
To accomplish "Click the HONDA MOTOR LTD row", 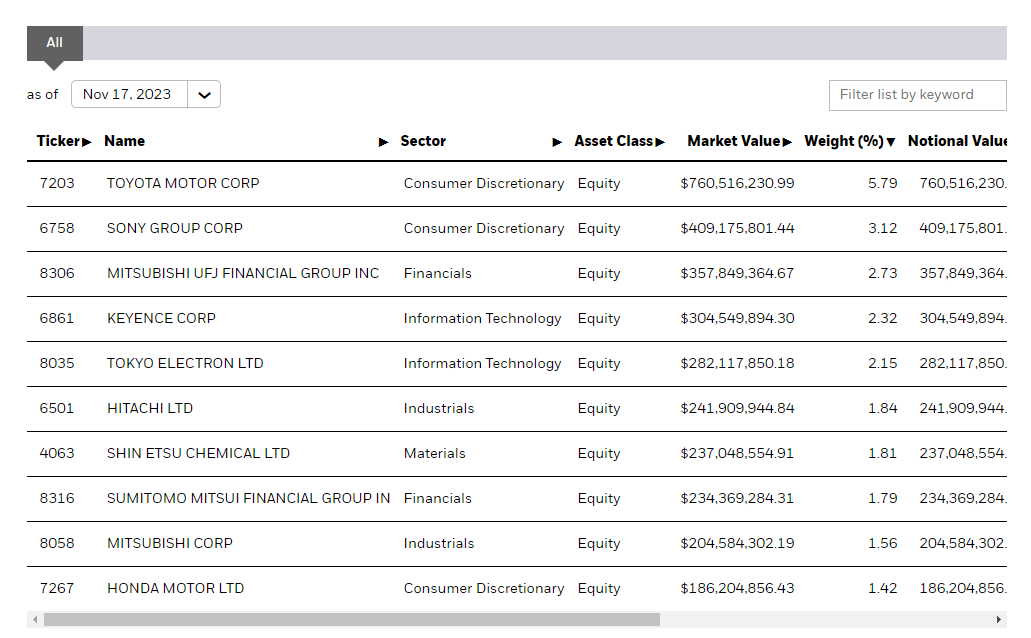I will click(175, 589).
